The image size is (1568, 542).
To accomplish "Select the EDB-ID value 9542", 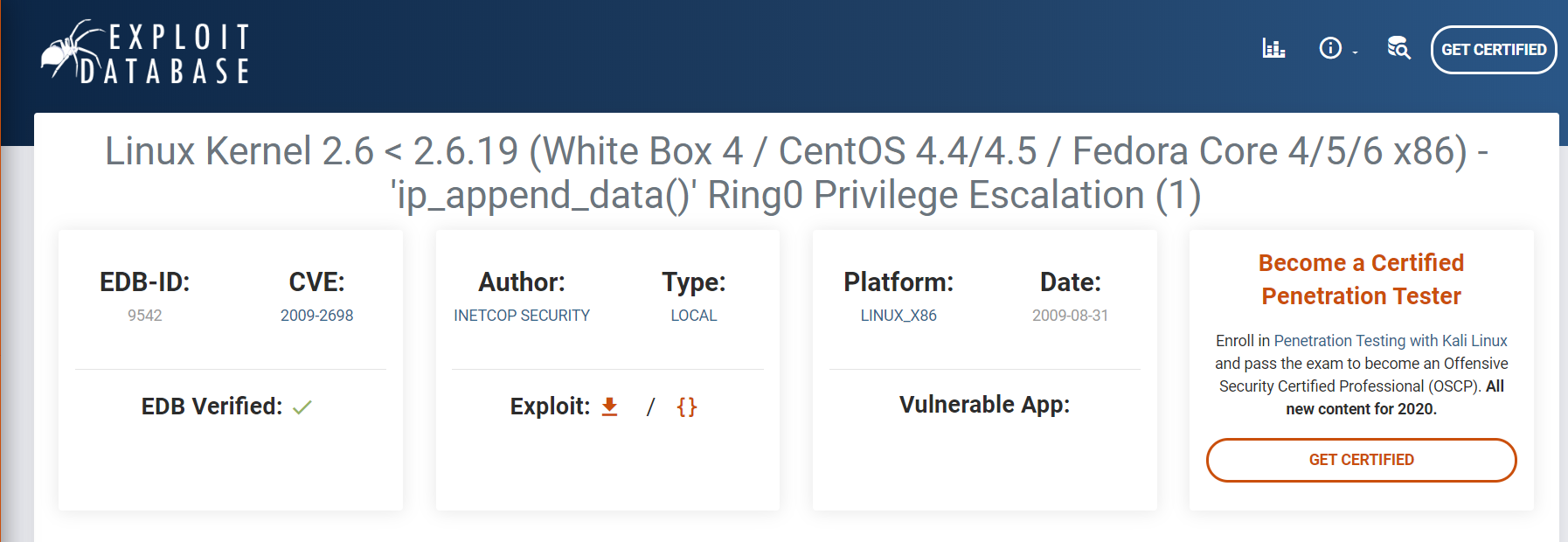I will 145,316.
